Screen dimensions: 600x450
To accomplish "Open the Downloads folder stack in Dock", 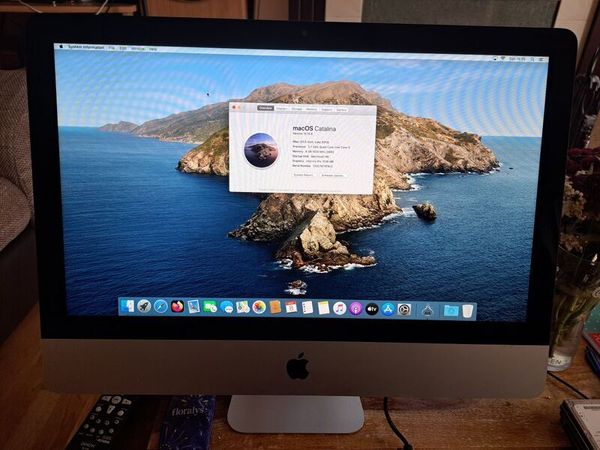I will (450, 310).
